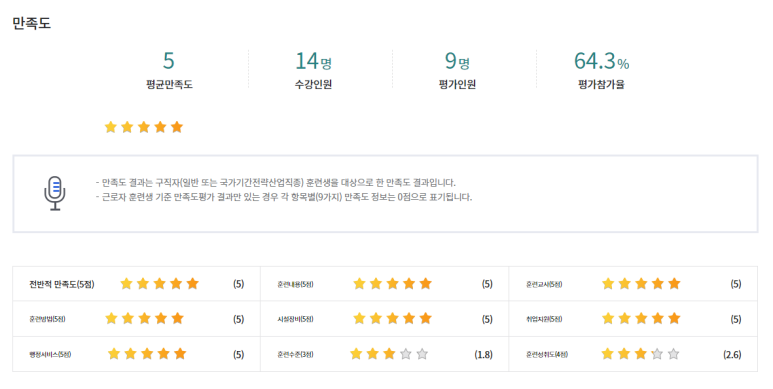This screenshot has height=389, width=773.
Task: Click the fifth star in 훈련교사 row
Action: click(x=674, y=283)
